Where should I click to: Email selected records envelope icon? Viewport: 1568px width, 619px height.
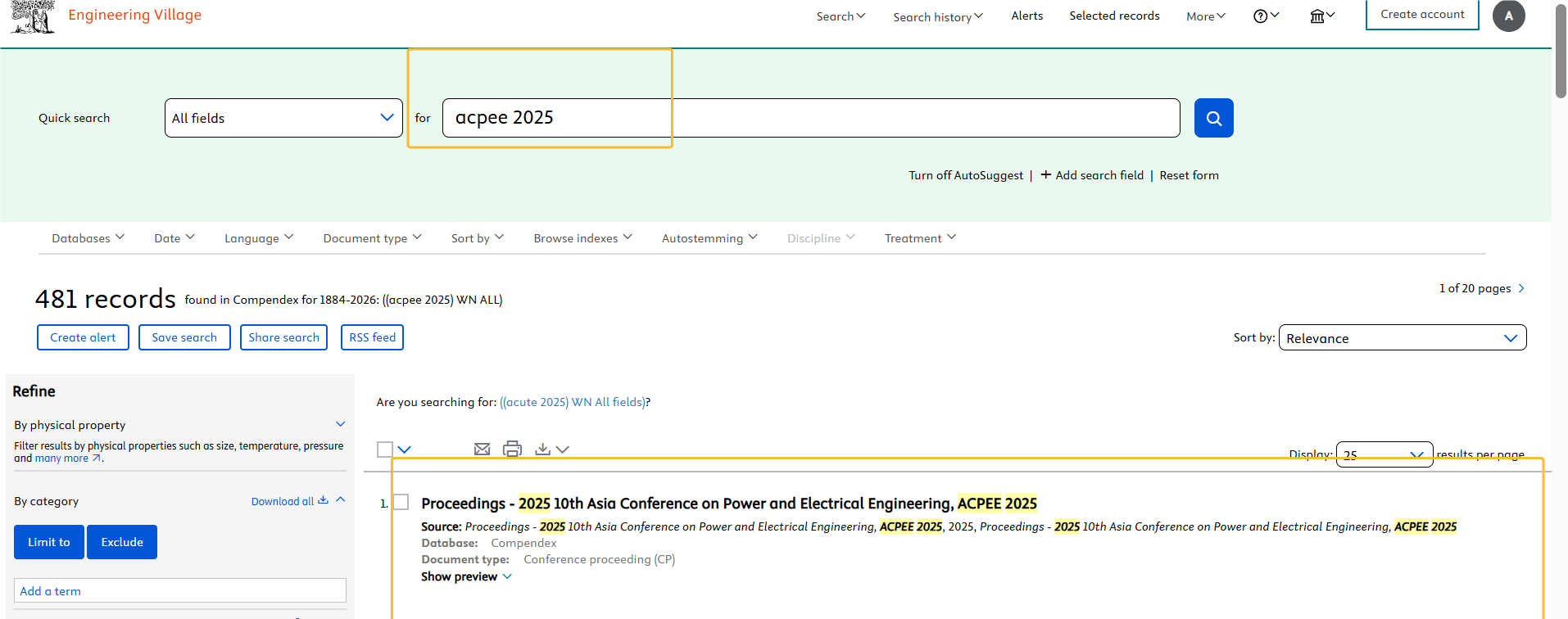coord(482,449)
